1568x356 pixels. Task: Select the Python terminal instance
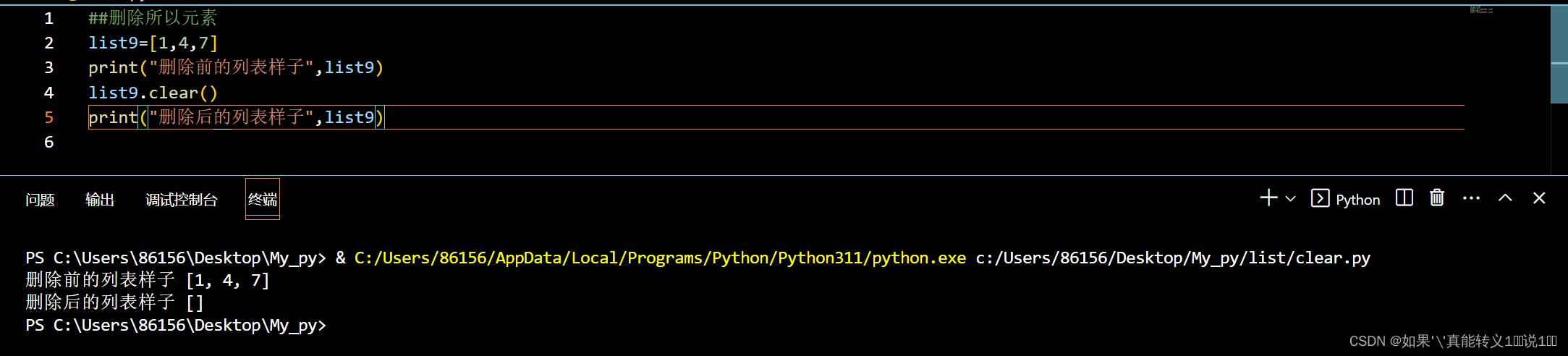(x=1346, y=199)
